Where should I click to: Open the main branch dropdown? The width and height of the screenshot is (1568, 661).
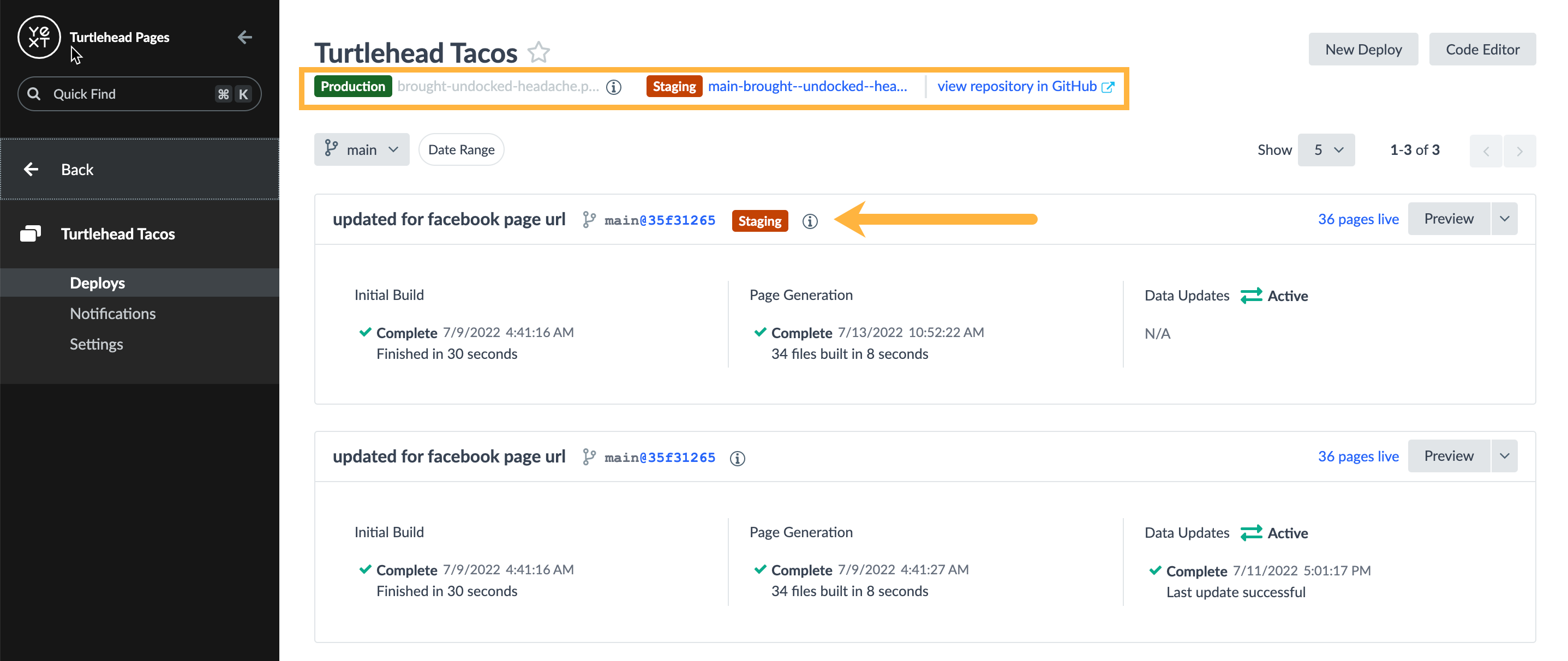[362, 150]
